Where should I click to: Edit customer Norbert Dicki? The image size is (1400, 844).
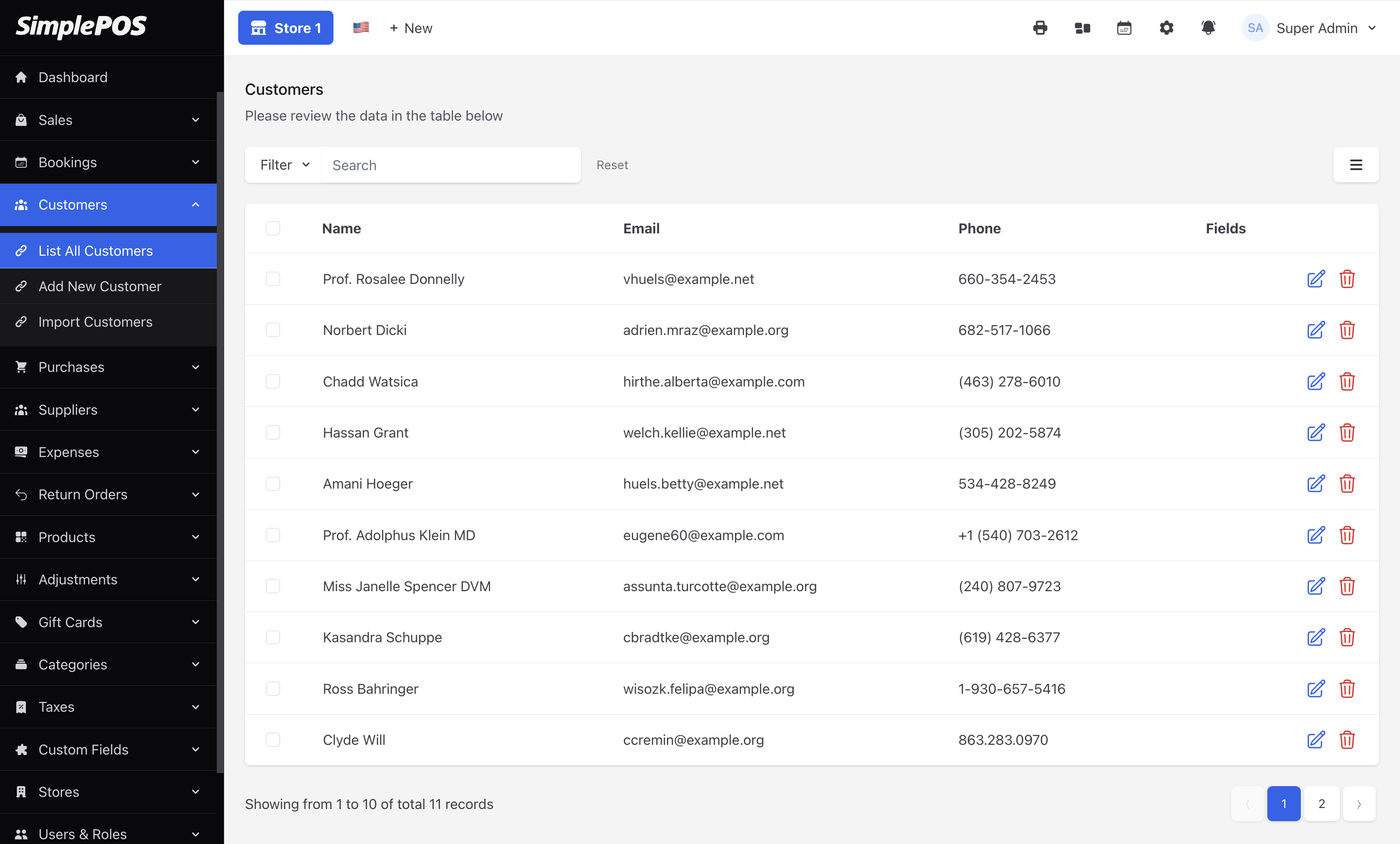[x=1315, y=330]
